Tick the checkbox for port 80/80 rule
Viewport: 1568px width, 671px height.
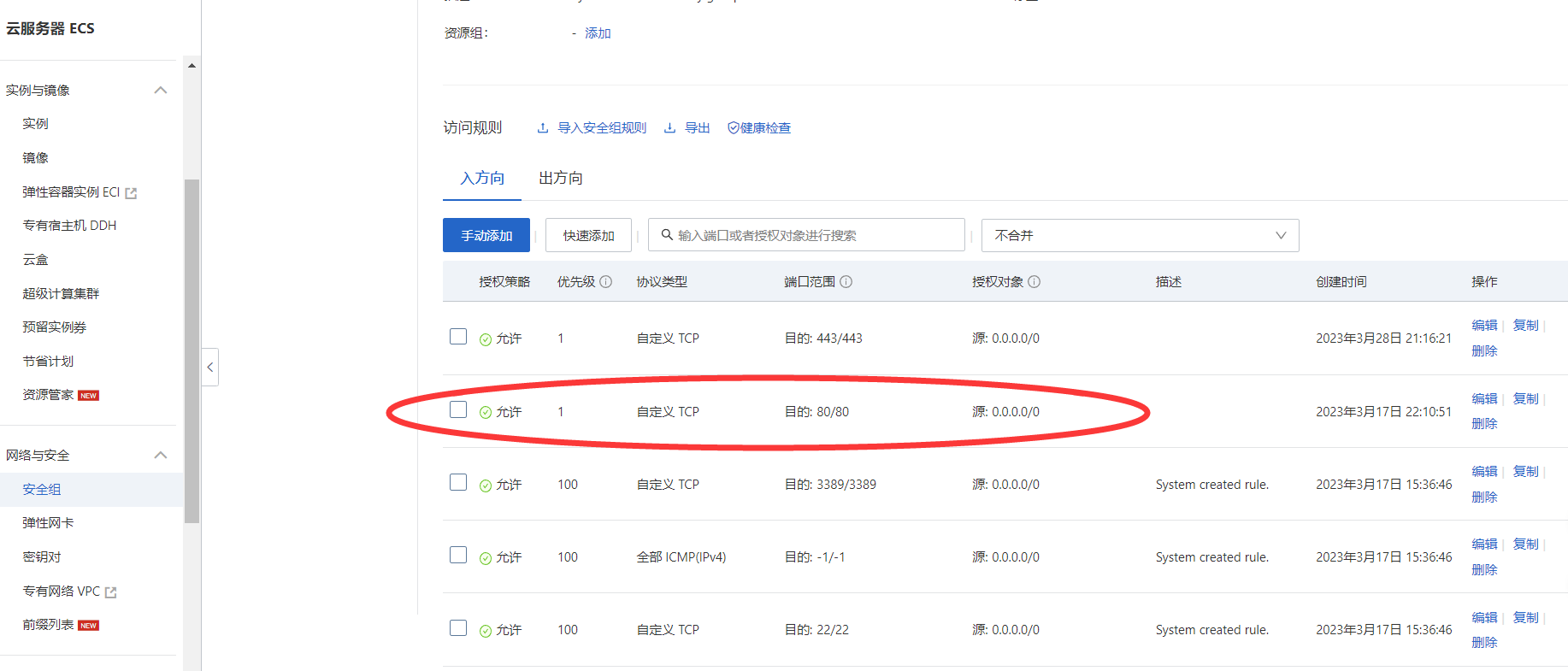coord(458,410)
